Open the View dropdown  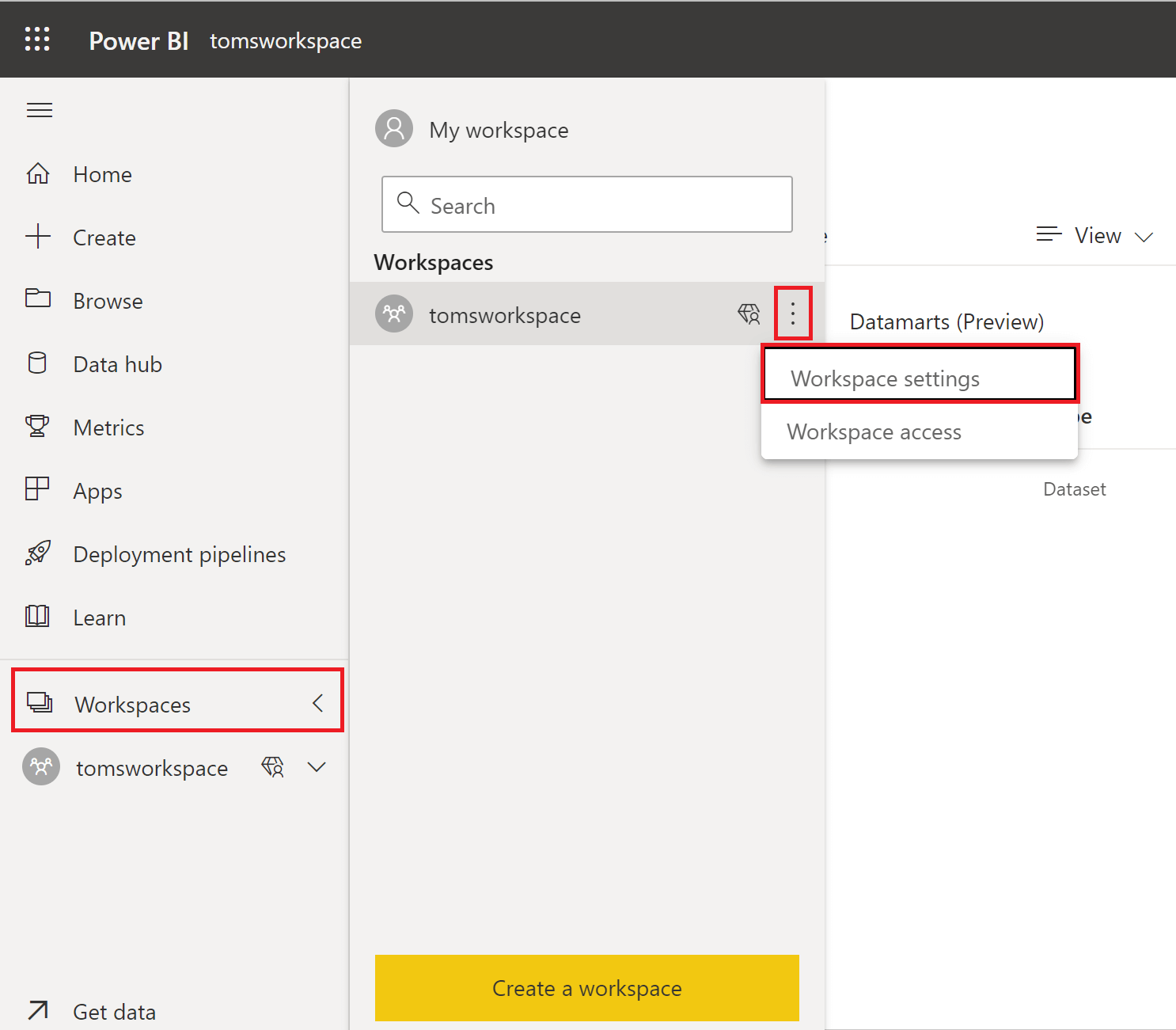click(x=1095, y=234)
